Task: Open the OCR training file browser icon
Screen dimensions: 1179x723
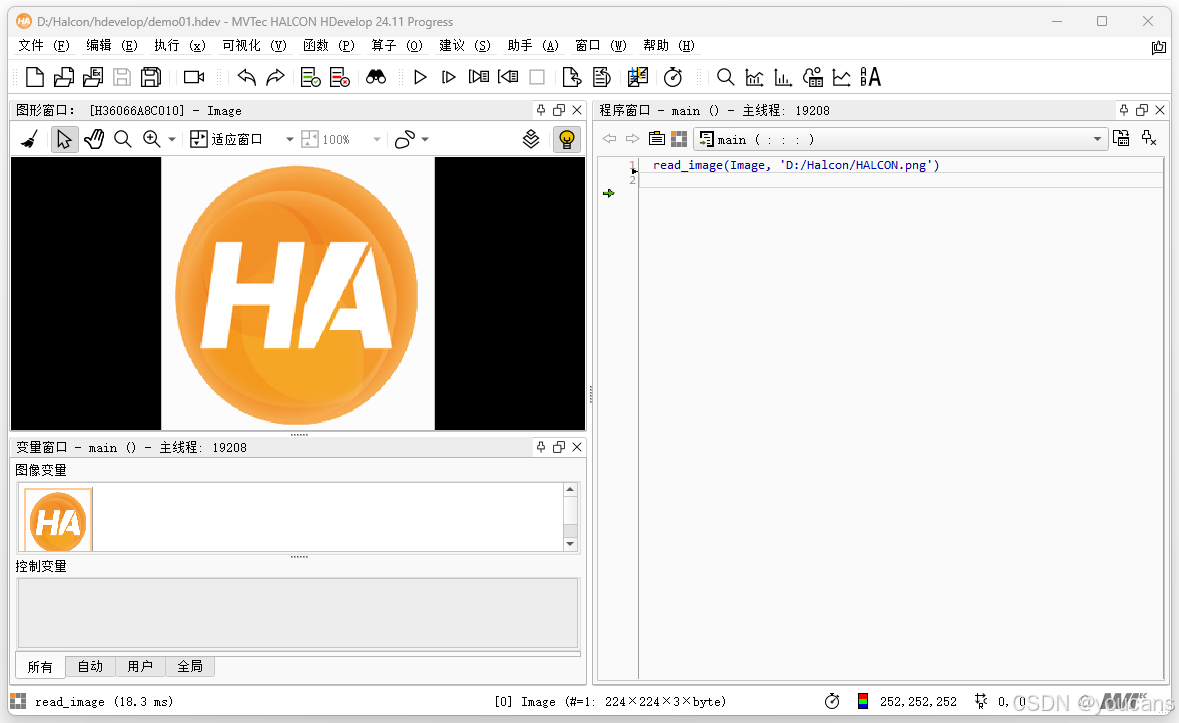Action: click(870, 77)
